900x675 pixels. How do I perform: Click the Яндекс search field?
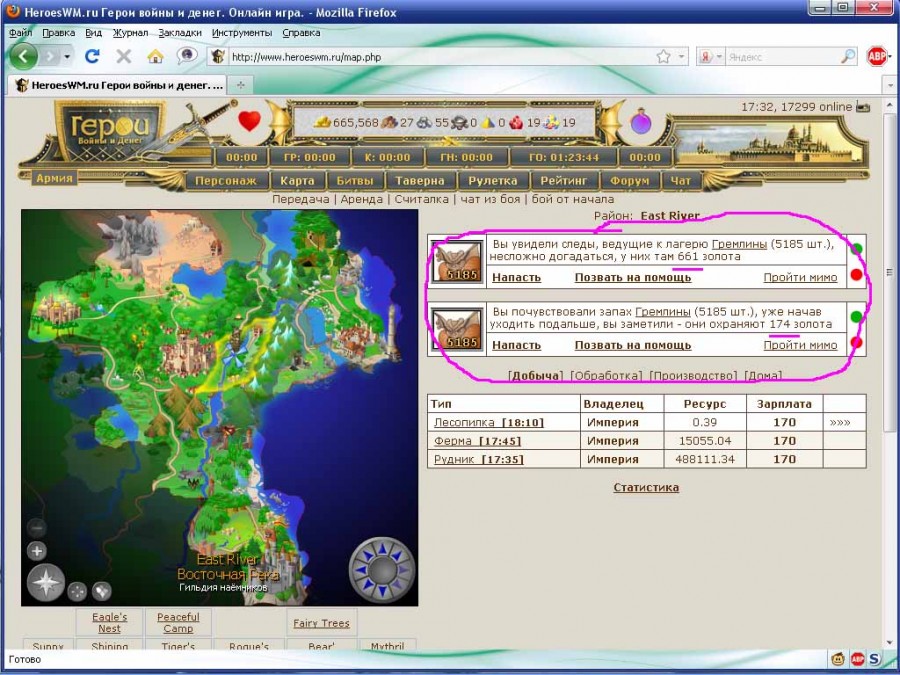[x=782, y=57]
